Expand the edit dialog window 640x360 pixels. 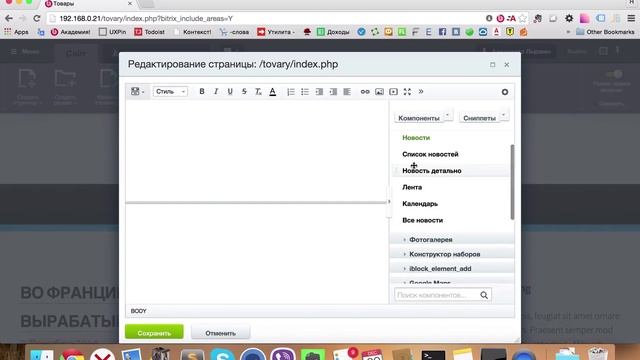pos(493,64)
